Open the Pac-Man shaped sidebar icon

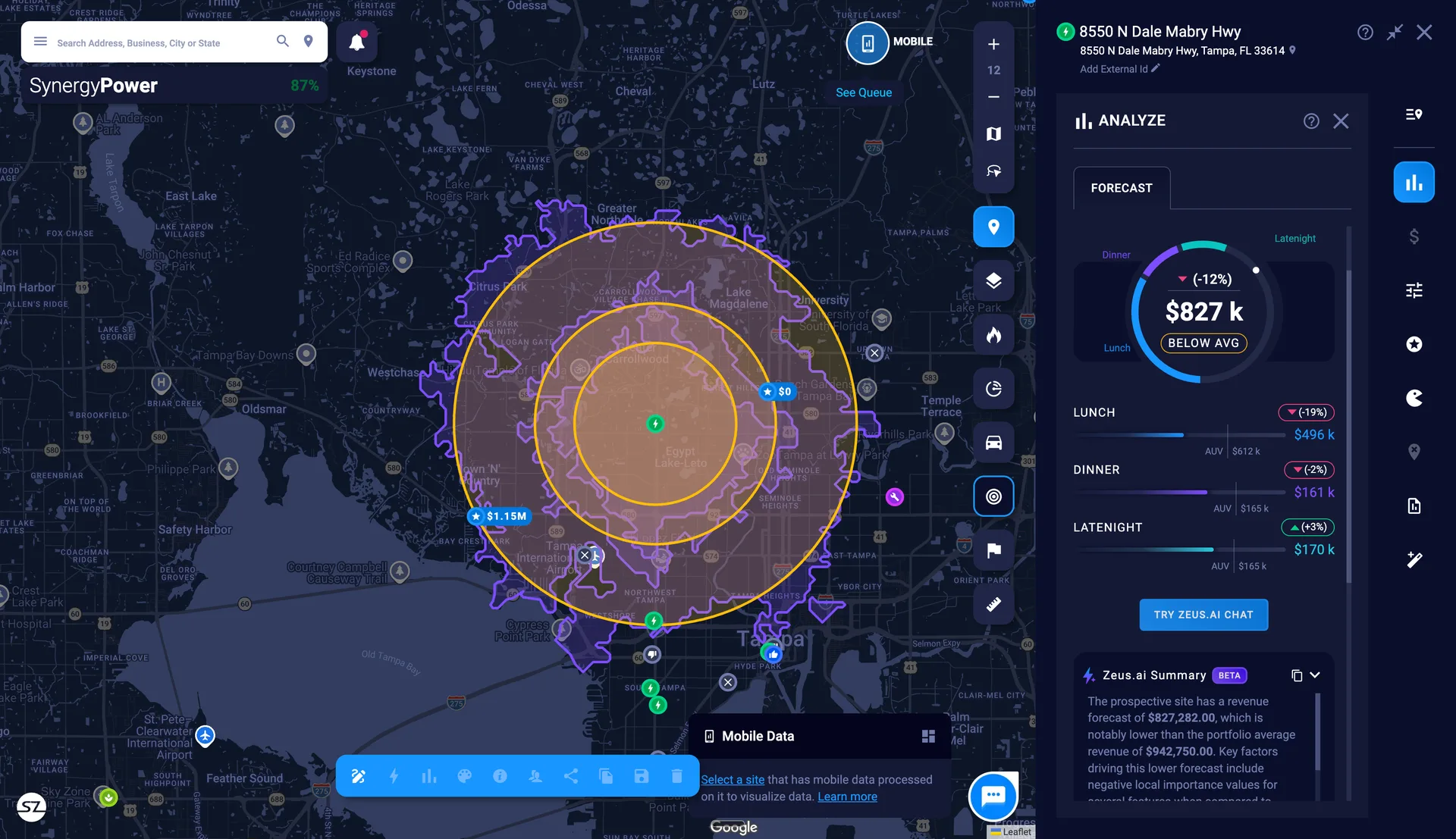(x=1414, y=398)
